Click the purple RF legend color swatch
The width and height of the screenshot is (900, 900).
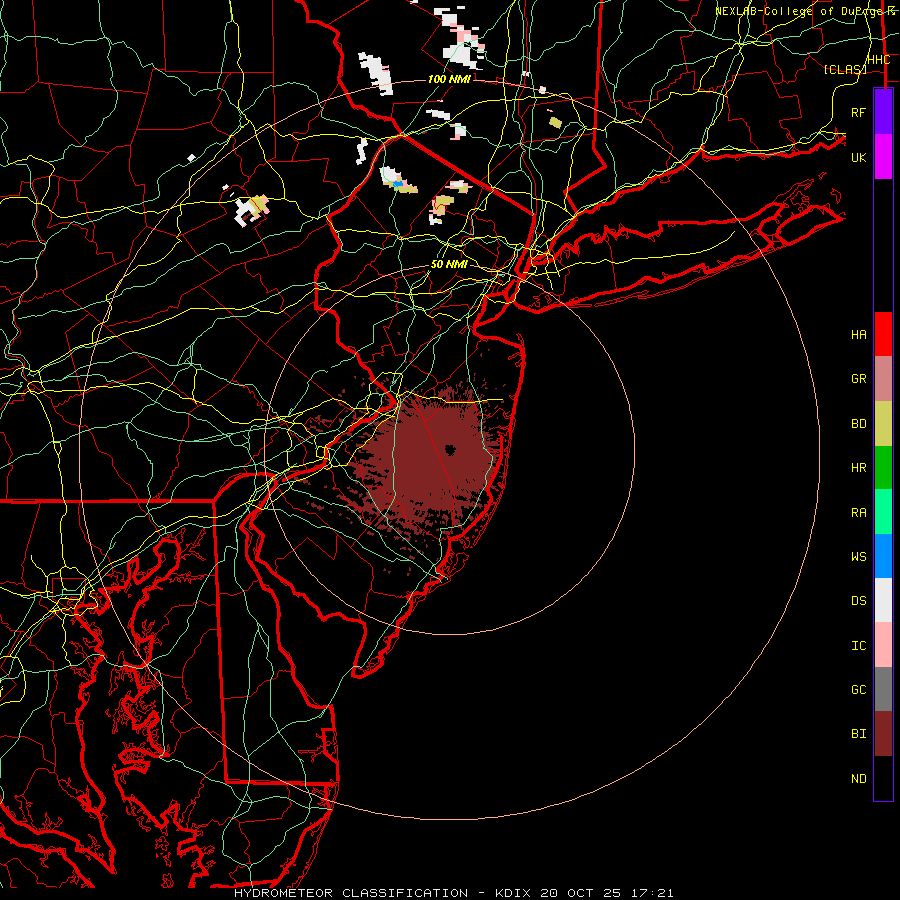[883, 112]
